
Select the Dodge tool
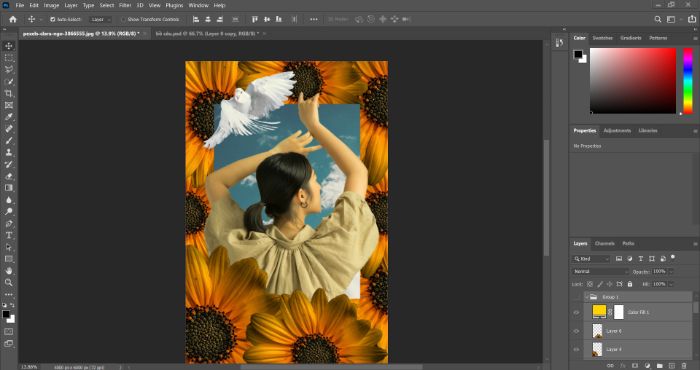pos(8,212)
